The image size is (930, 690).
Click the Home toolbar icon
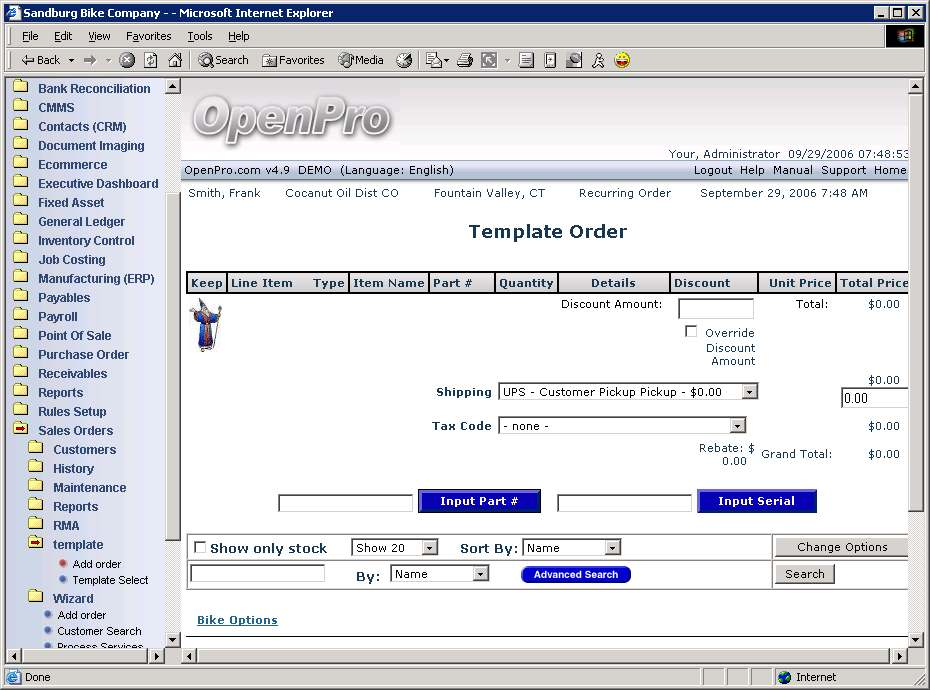(x=176, y=60)
